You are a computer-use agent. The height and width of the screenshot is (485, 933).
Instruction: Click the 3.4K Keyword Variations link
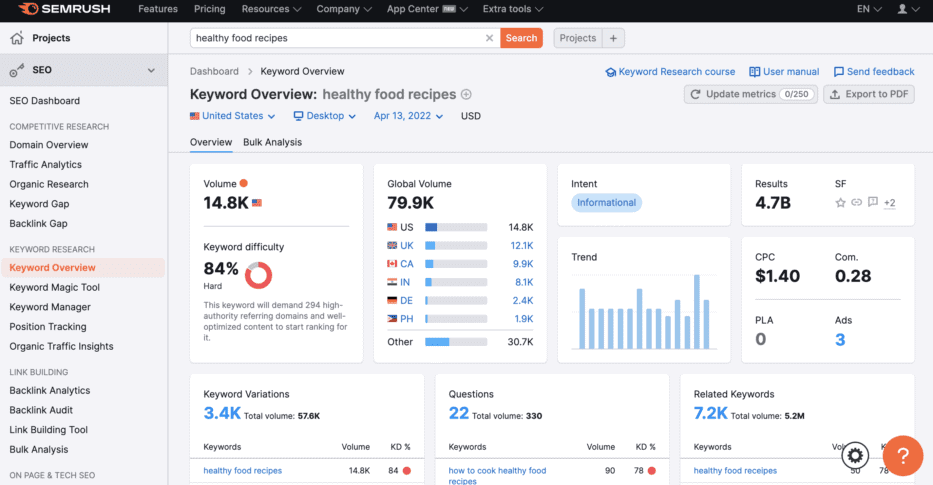tap(222, 413)
